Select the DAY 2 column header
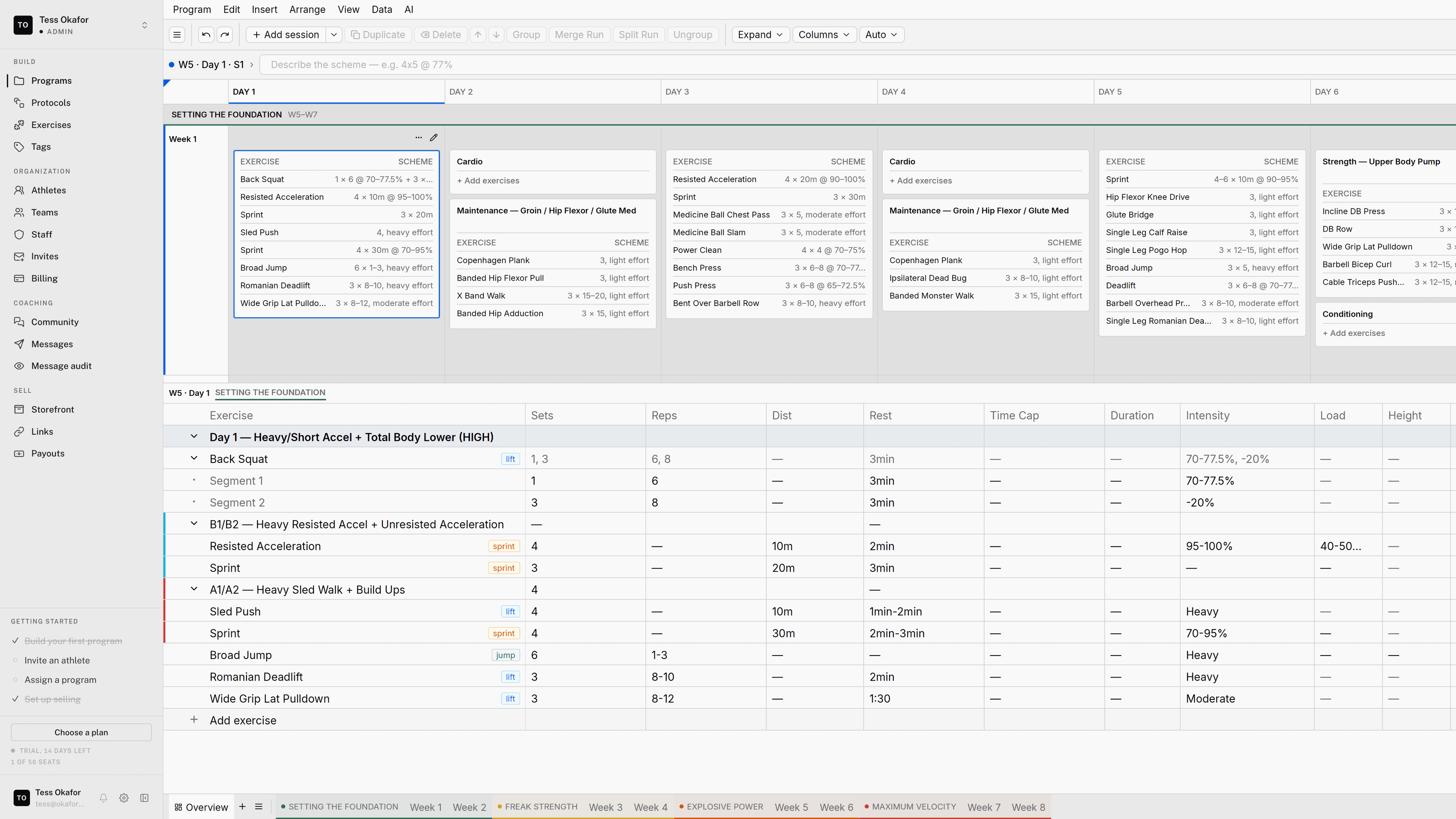1456x819 pixels. (553, 91)
